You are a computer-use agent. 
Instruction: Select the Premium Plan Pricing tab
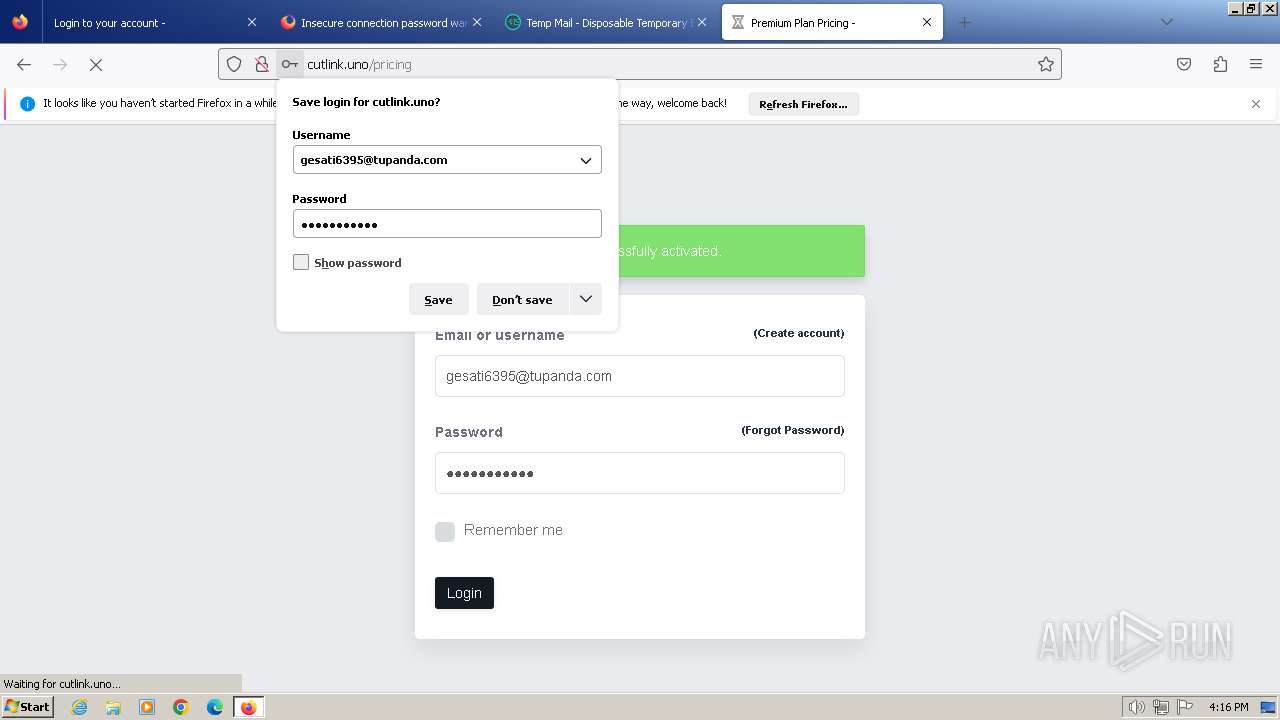click(832, 22)
